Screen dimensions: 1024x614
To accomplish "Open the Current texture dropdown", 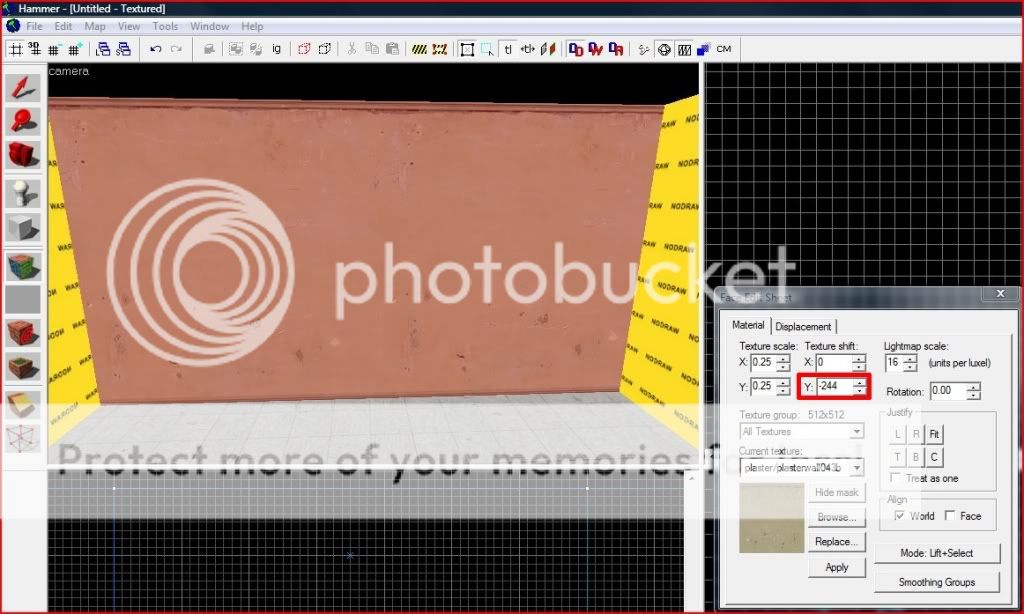I will coord(856,468).
